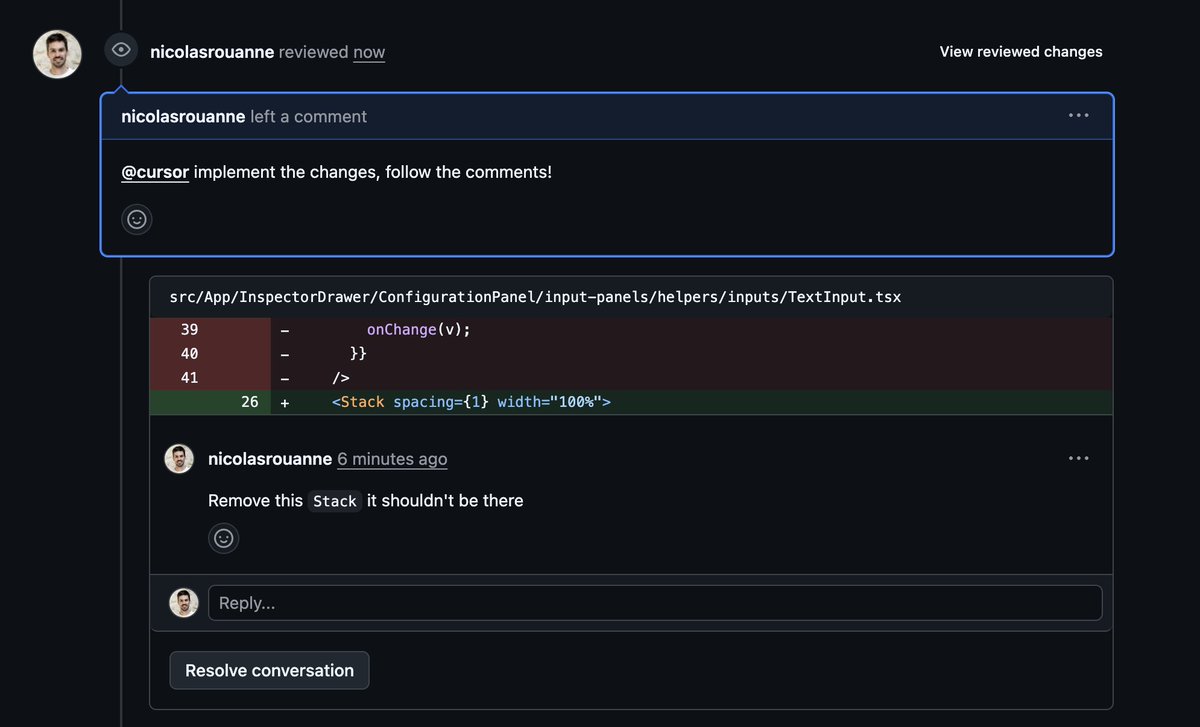The height and width of the screenshot is (727, 1200).
Task: Open the kebab menu on the review comment
Action: tap(1078, 115)
